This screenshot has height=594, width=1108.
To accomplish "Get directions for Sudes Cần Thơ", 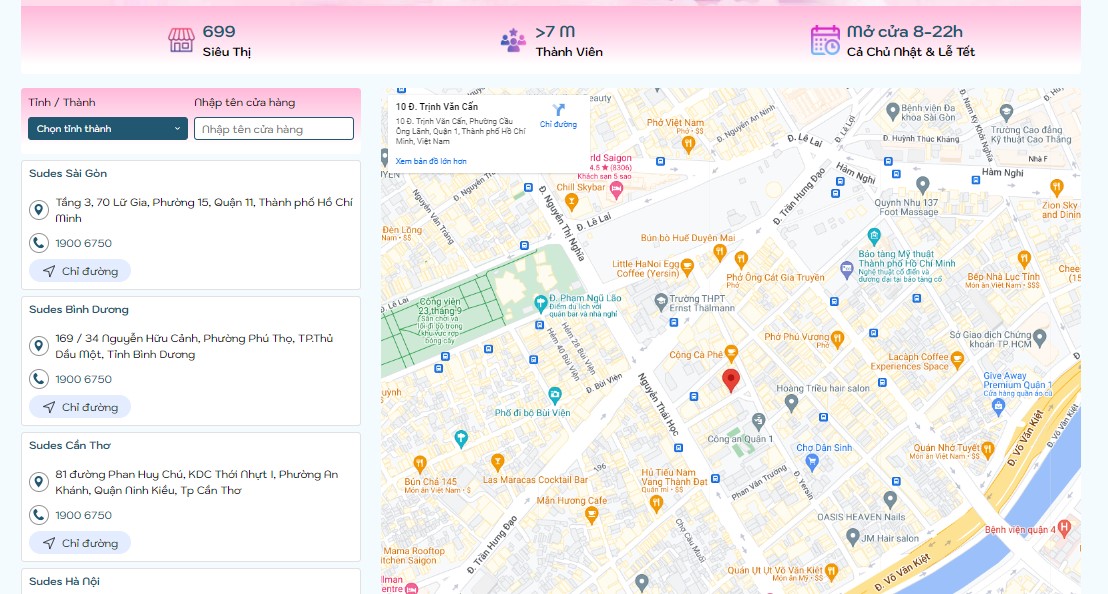I will pos(80,543).
